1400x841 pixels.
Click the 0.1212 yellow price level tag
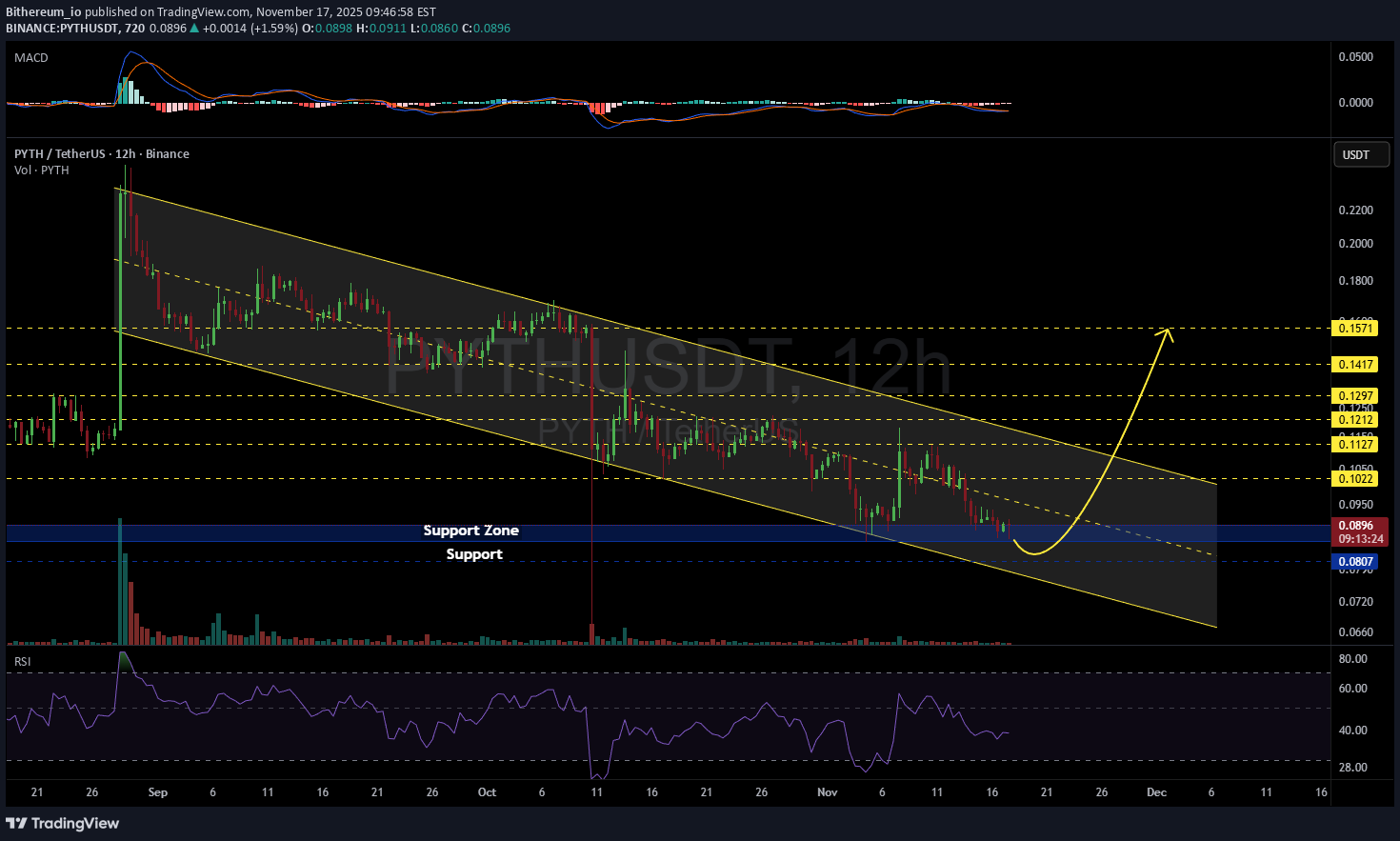pyautogui.click(x=1355, y=420)
